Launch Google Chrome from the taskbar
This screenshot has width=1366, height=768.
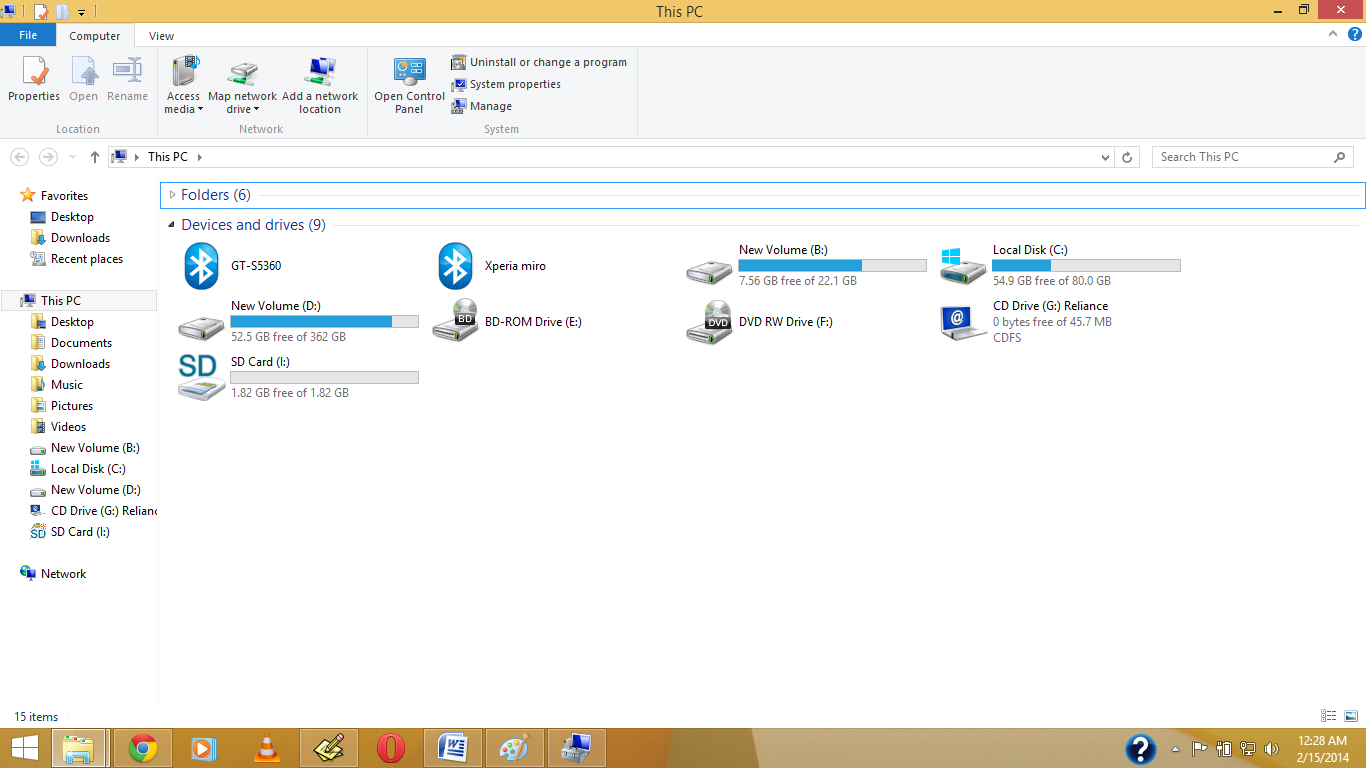[143, 748]
